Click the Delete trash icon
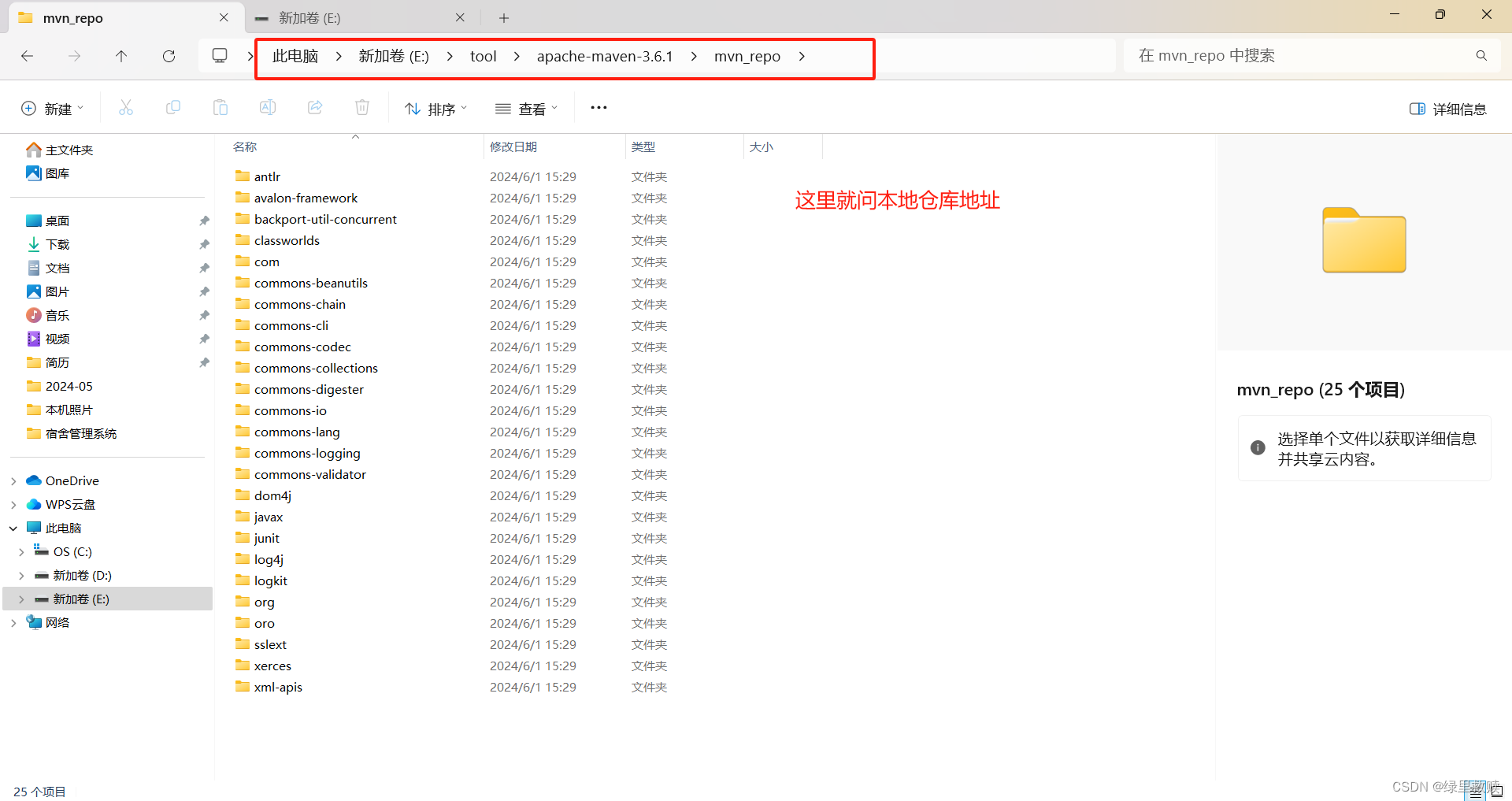 (x=362, y=108)
